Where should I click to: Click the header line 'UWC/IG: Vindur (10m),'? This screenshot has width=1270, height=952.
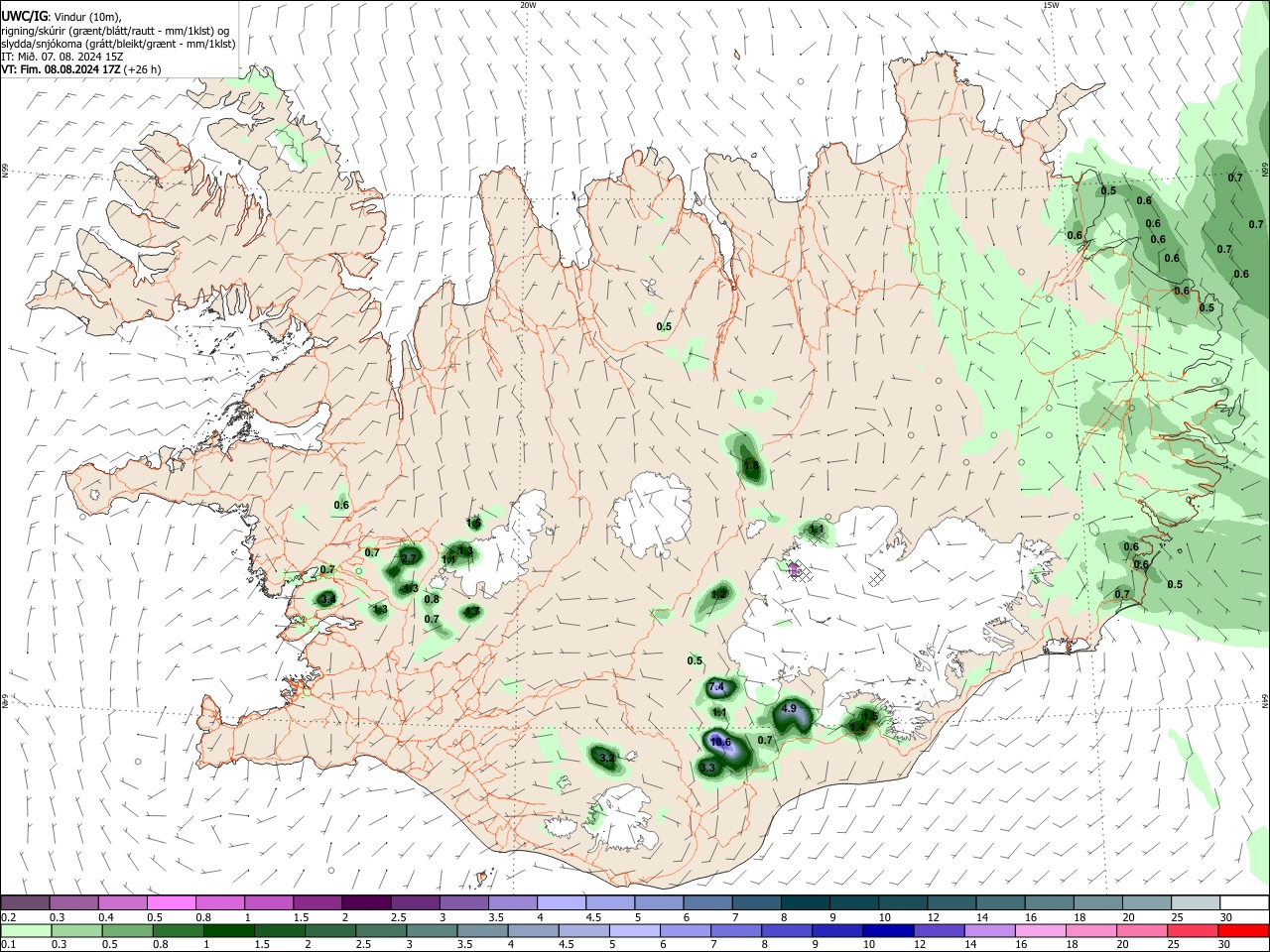tap(62, 16)
